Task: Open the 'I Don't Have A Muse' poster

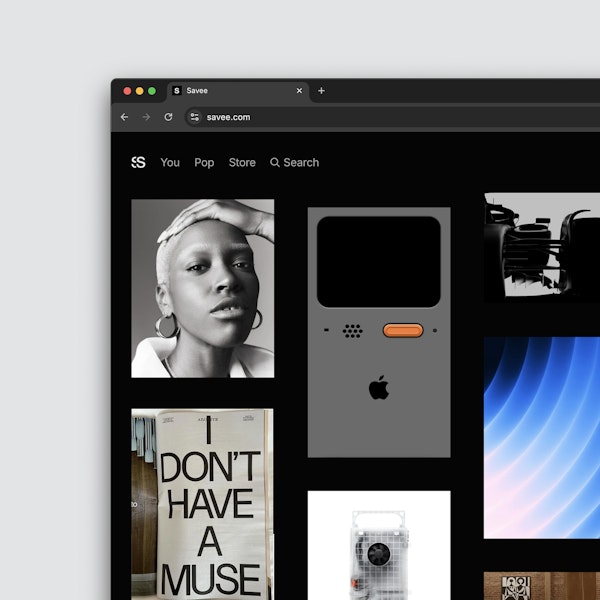Action: pos(202,504)
